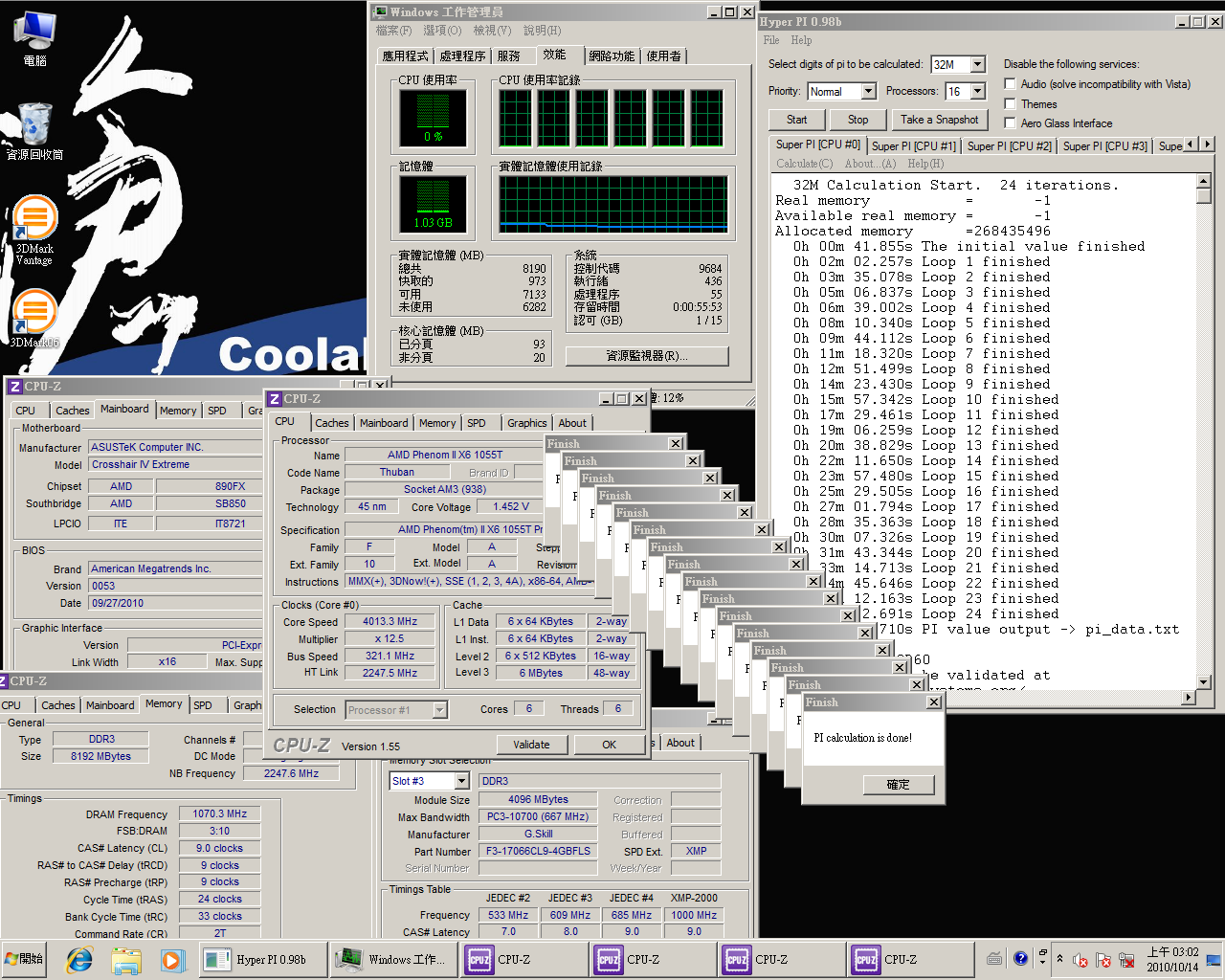Close the front PI calculation Finish dialog
The image size is (1225, 980).
point(933,702)
